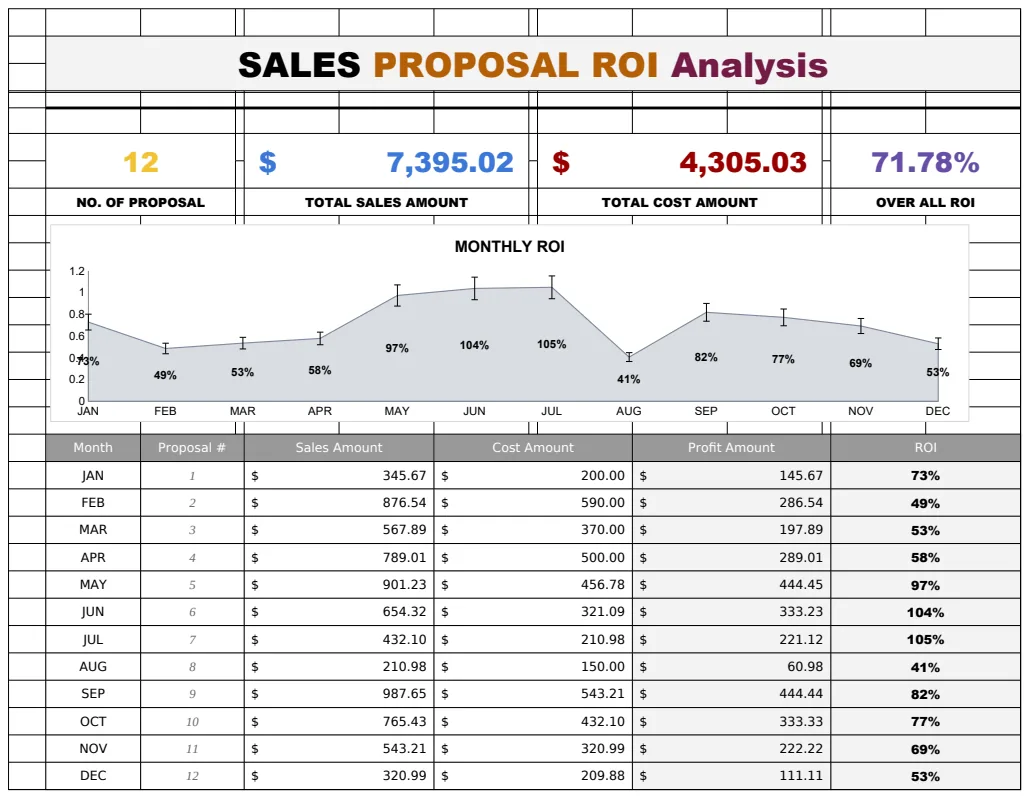Select profit amount cell 60.98

coord(731,667)
